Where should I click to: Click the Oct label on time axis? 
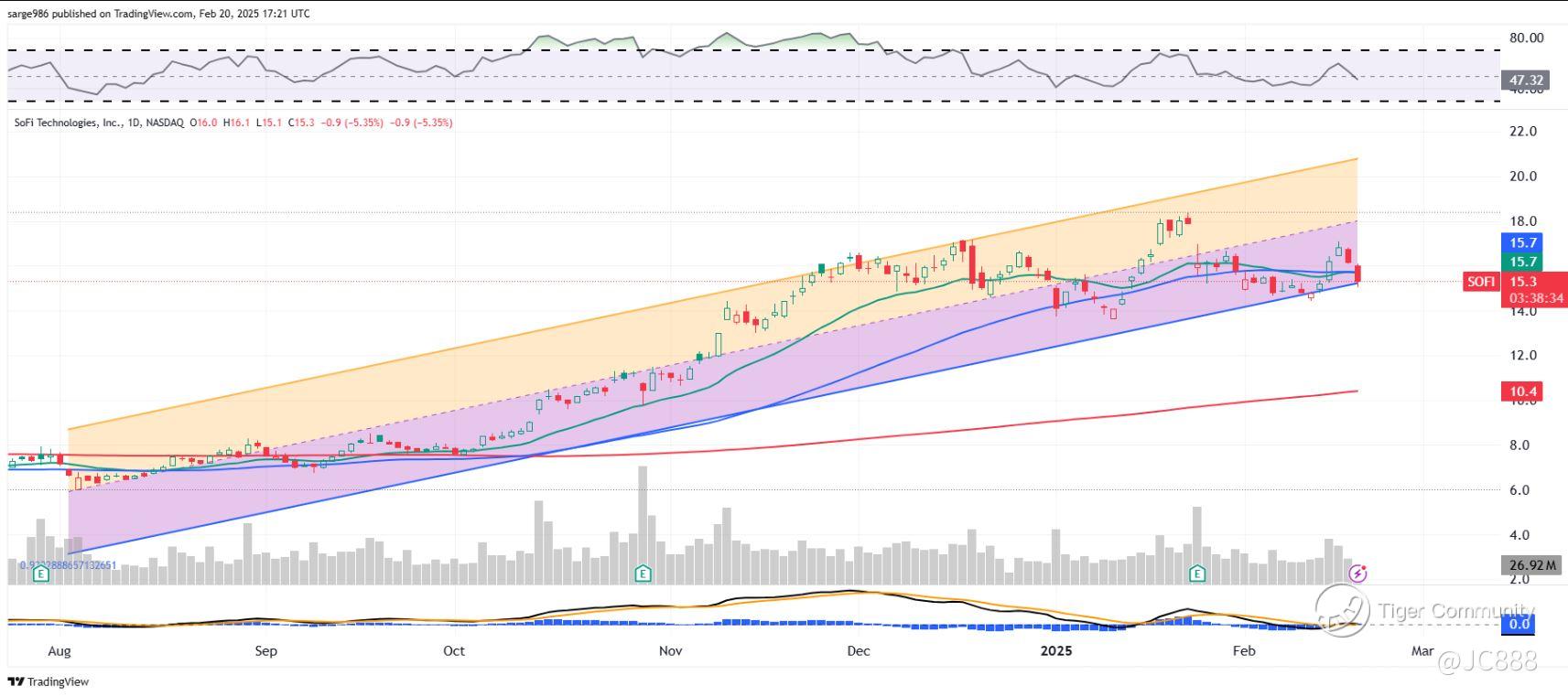coord(453,651)
